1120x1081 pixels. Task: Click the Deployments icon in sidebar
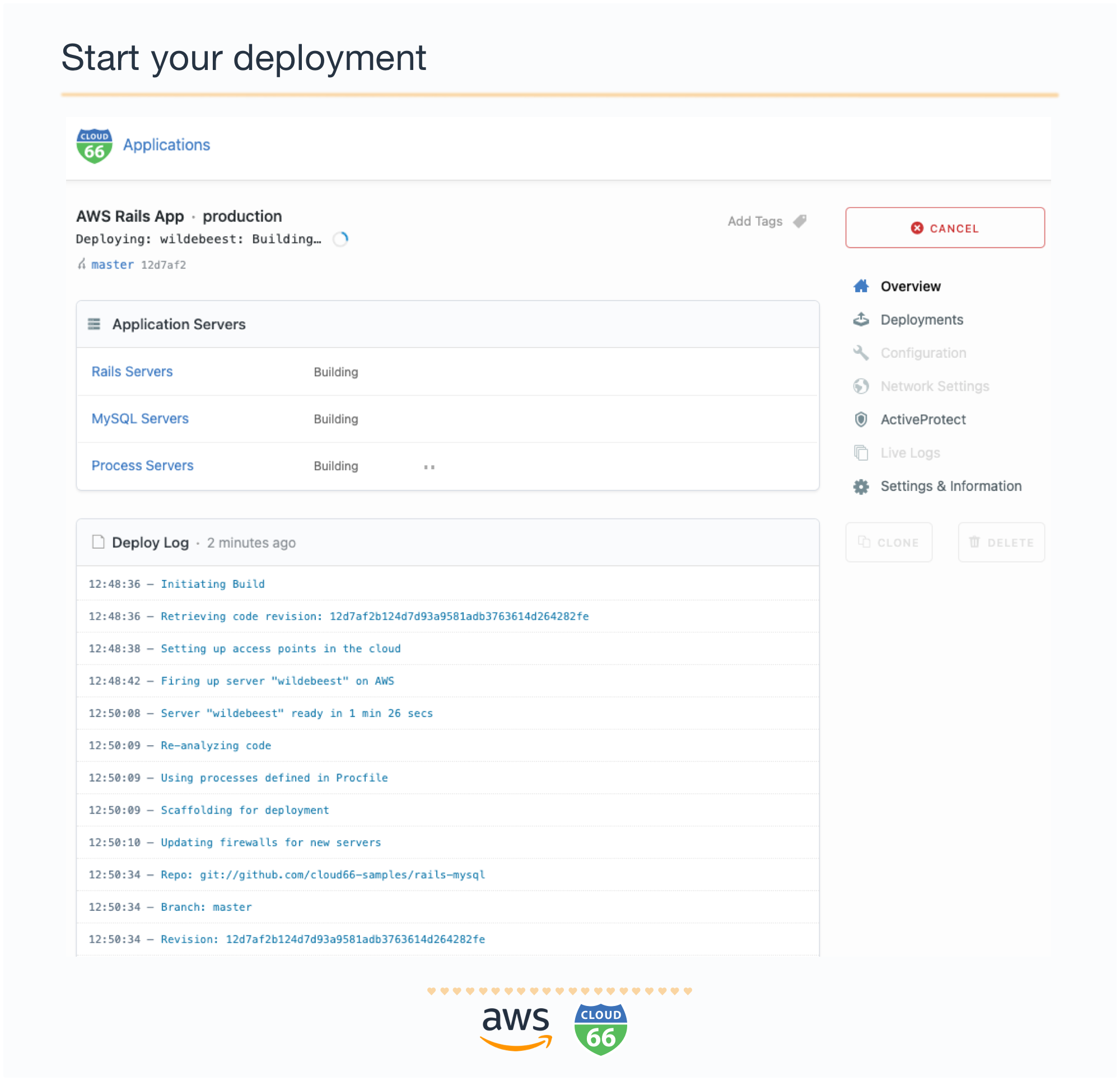point(861,320)
